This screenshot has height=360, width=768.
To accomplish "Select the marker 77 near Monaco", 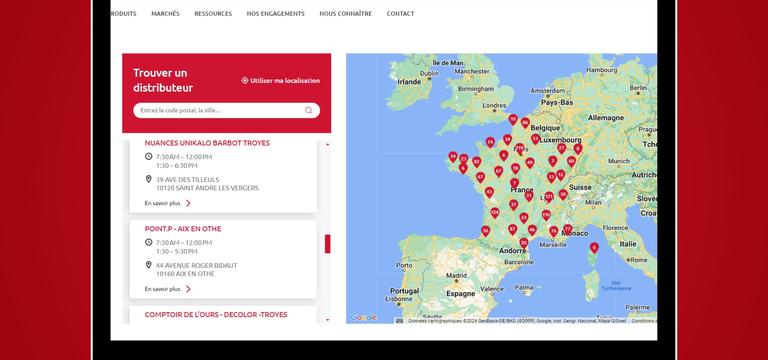I will (568, 229).
